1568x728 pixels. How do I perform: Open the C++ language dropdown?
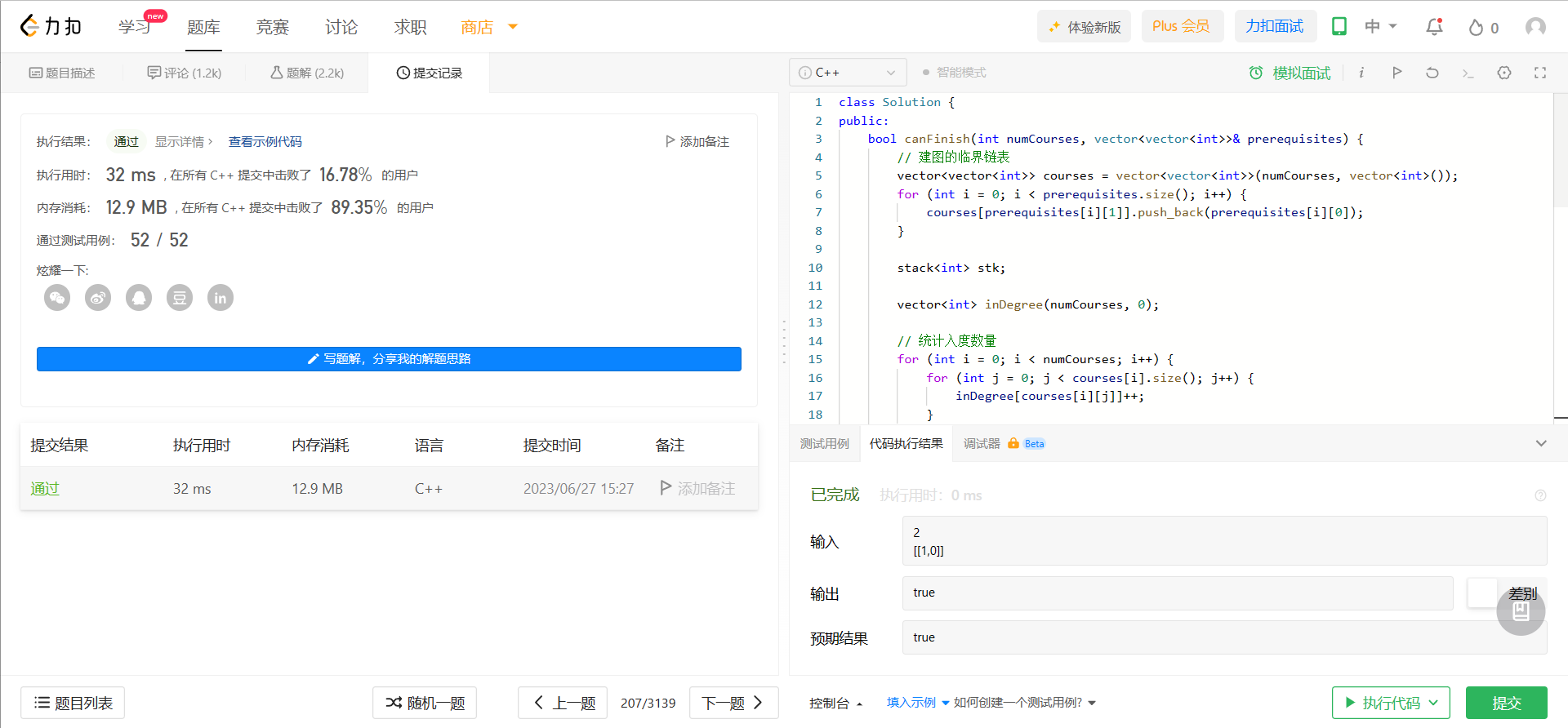[848, 73]
